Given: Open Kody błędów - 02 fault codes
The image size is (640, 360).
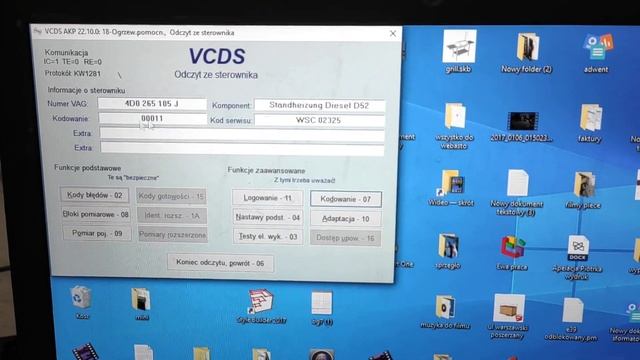Looking at the screenshot, I should [94, 195].
